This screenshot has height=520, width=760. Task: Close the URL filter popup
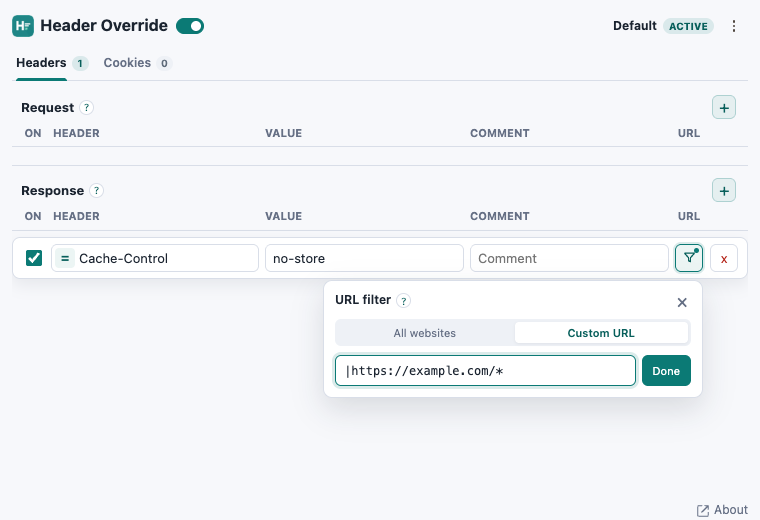click(x=682, y=302)
